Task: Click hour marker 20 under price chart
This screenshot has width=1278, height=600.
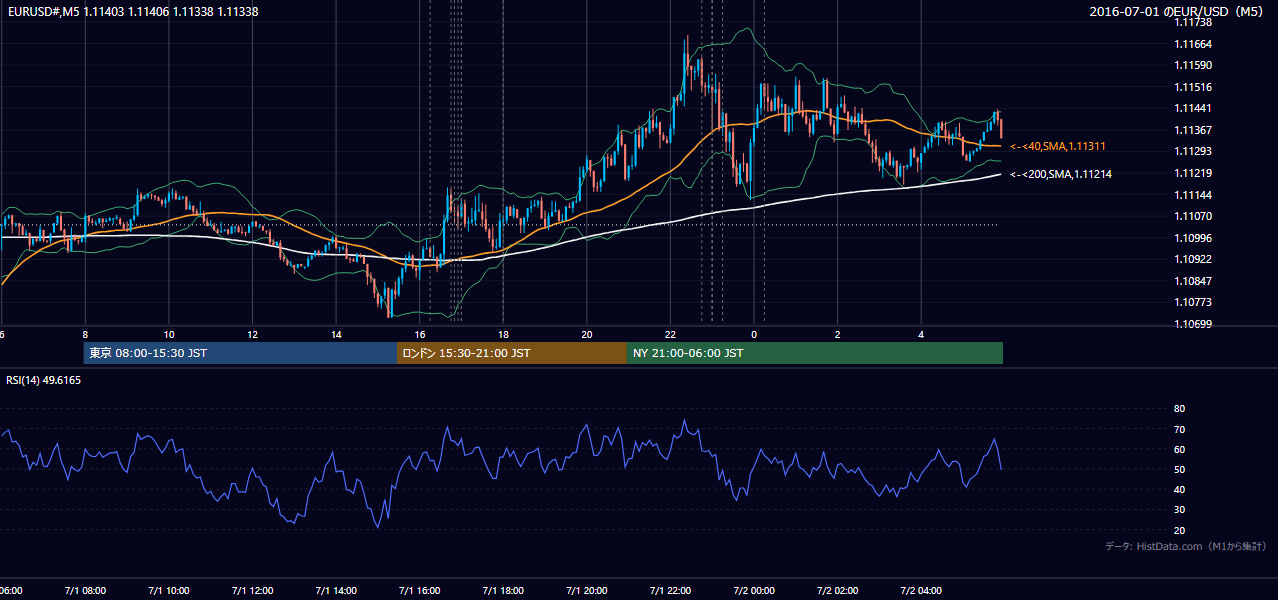Action: (587, 335)
